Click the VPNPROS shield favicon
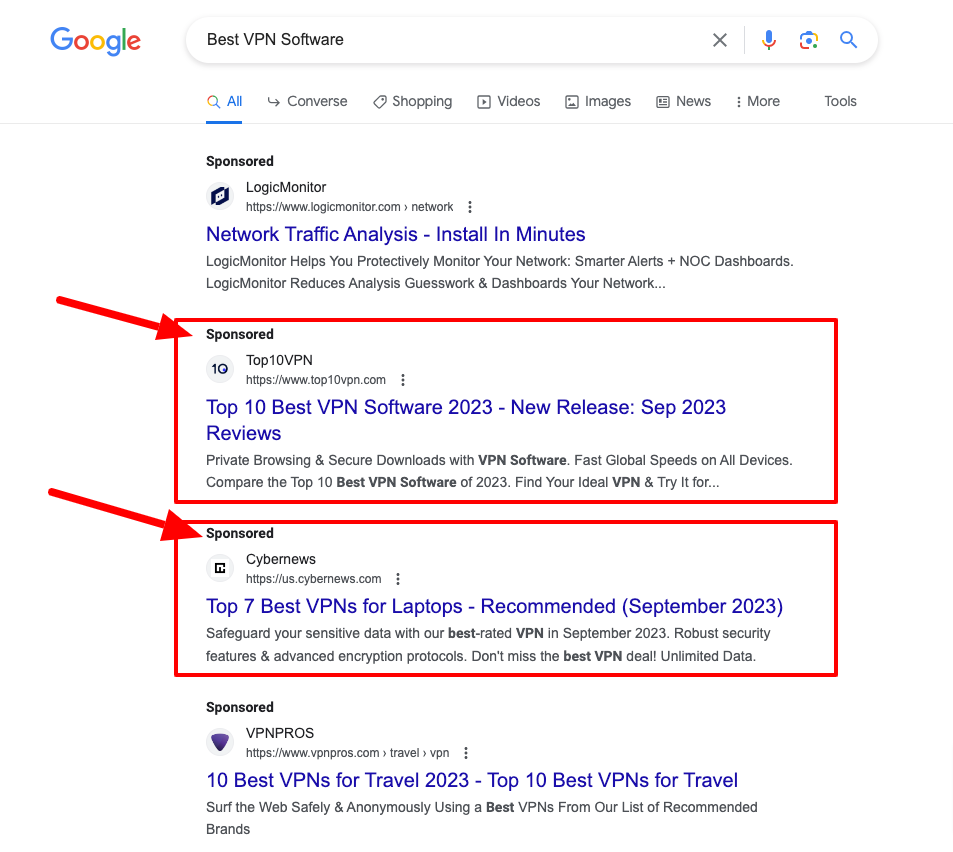Image resolution: width=953 pixels, height=852 pixels. click(x=220, y=741)
